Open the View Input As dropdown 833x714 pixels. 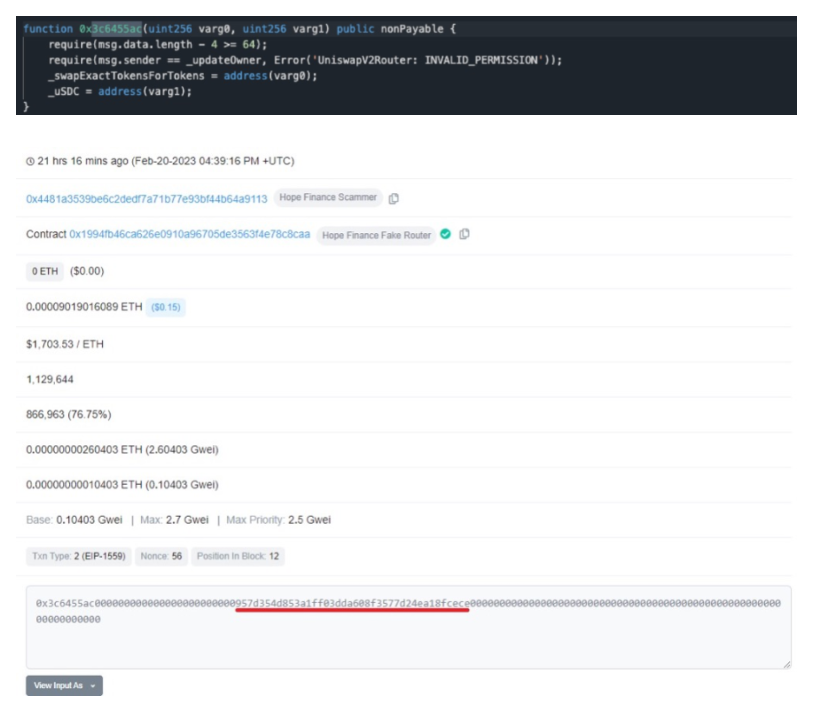(x=64, y=686)
